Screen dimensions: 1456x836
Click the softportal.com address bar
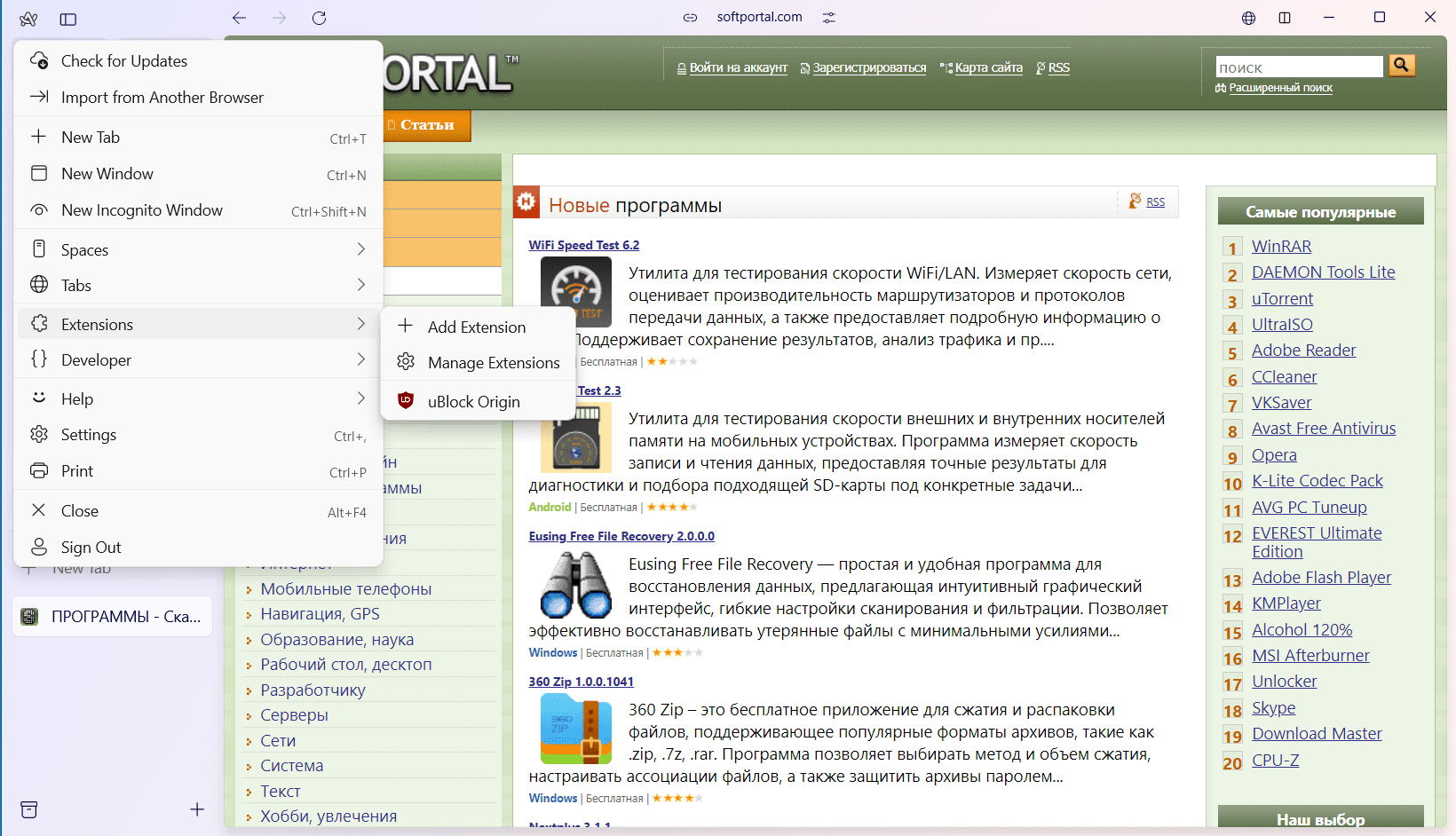[760, 17]
